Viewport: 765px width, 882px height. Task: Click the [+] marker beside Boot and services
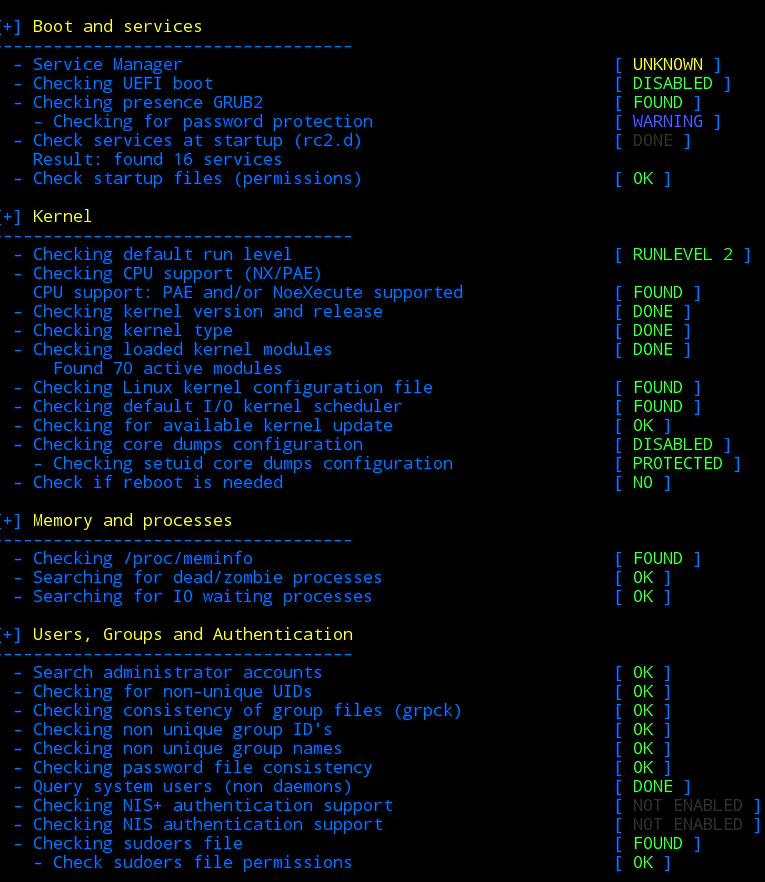point(10,27)
